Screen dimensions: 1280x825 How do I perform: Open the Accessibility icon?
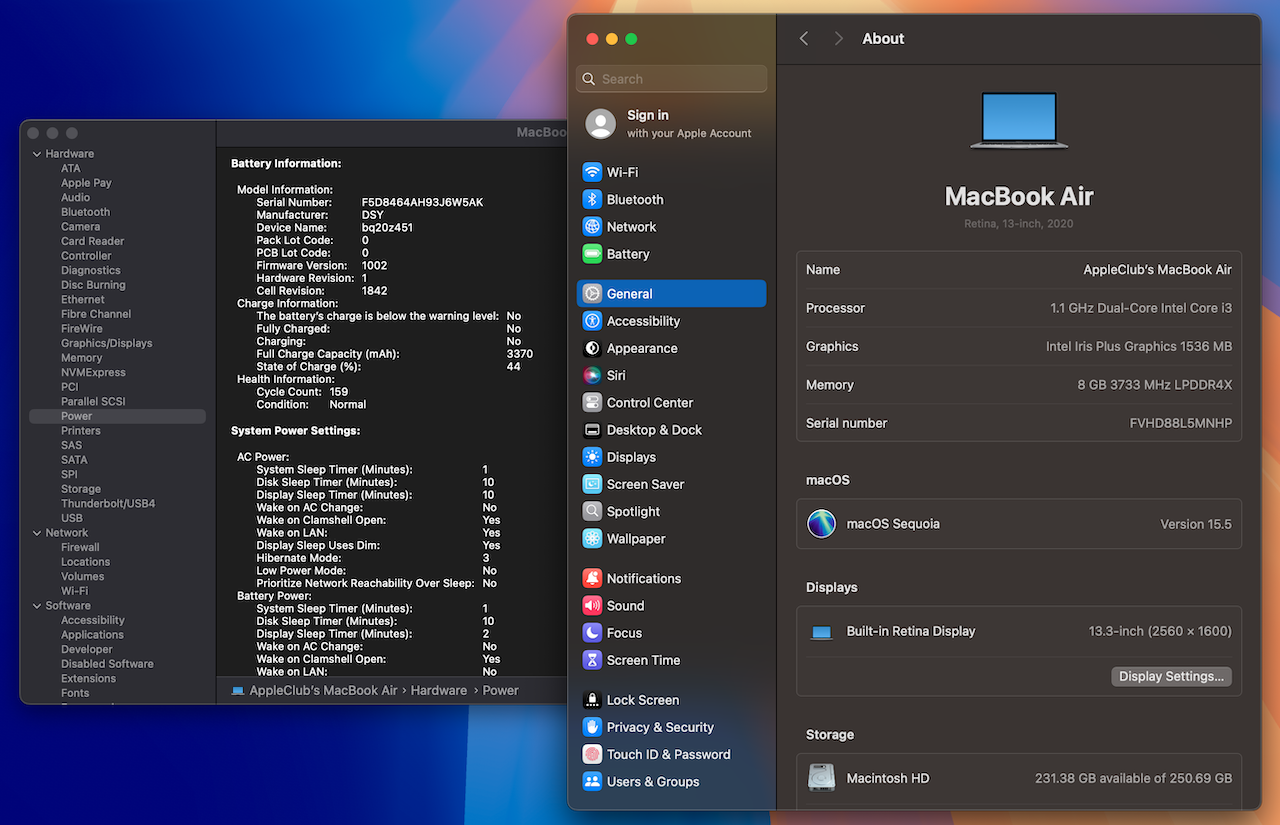(x=592, y=321)
